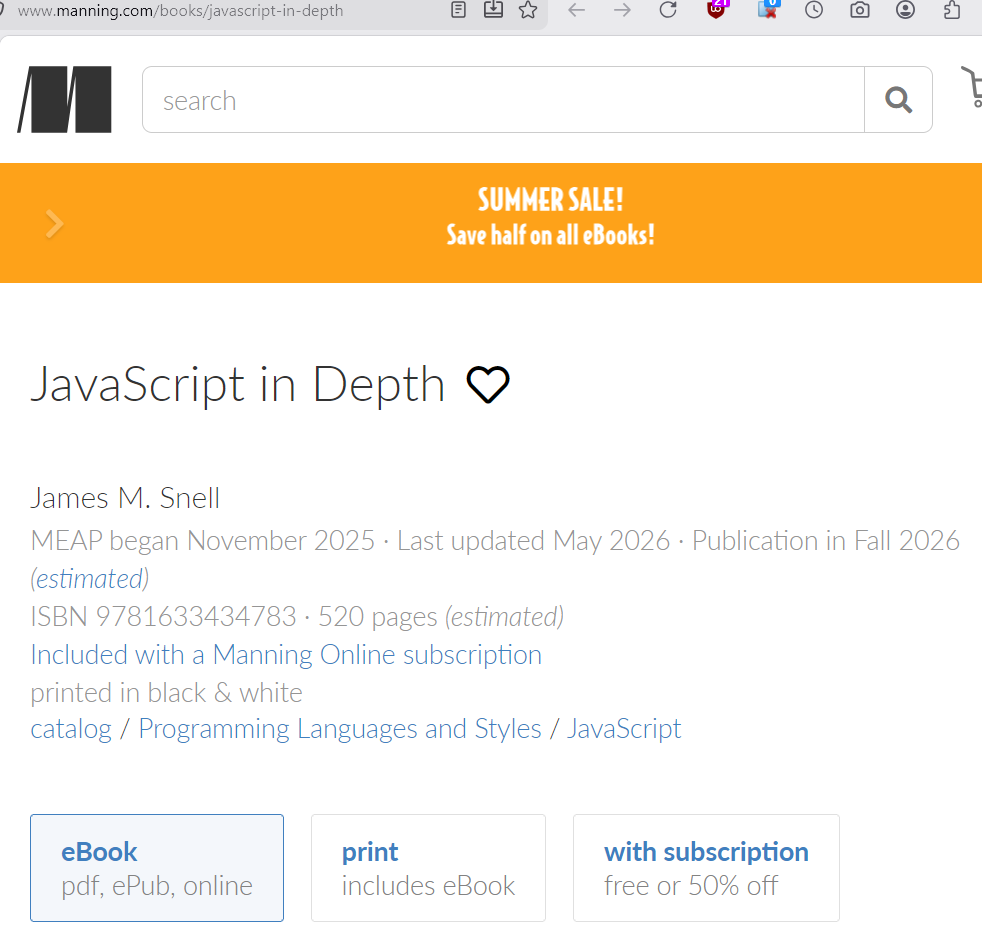This screenshot has width=982, height=937.
Task: Select the print format option
Action: [x=428, y=868]
